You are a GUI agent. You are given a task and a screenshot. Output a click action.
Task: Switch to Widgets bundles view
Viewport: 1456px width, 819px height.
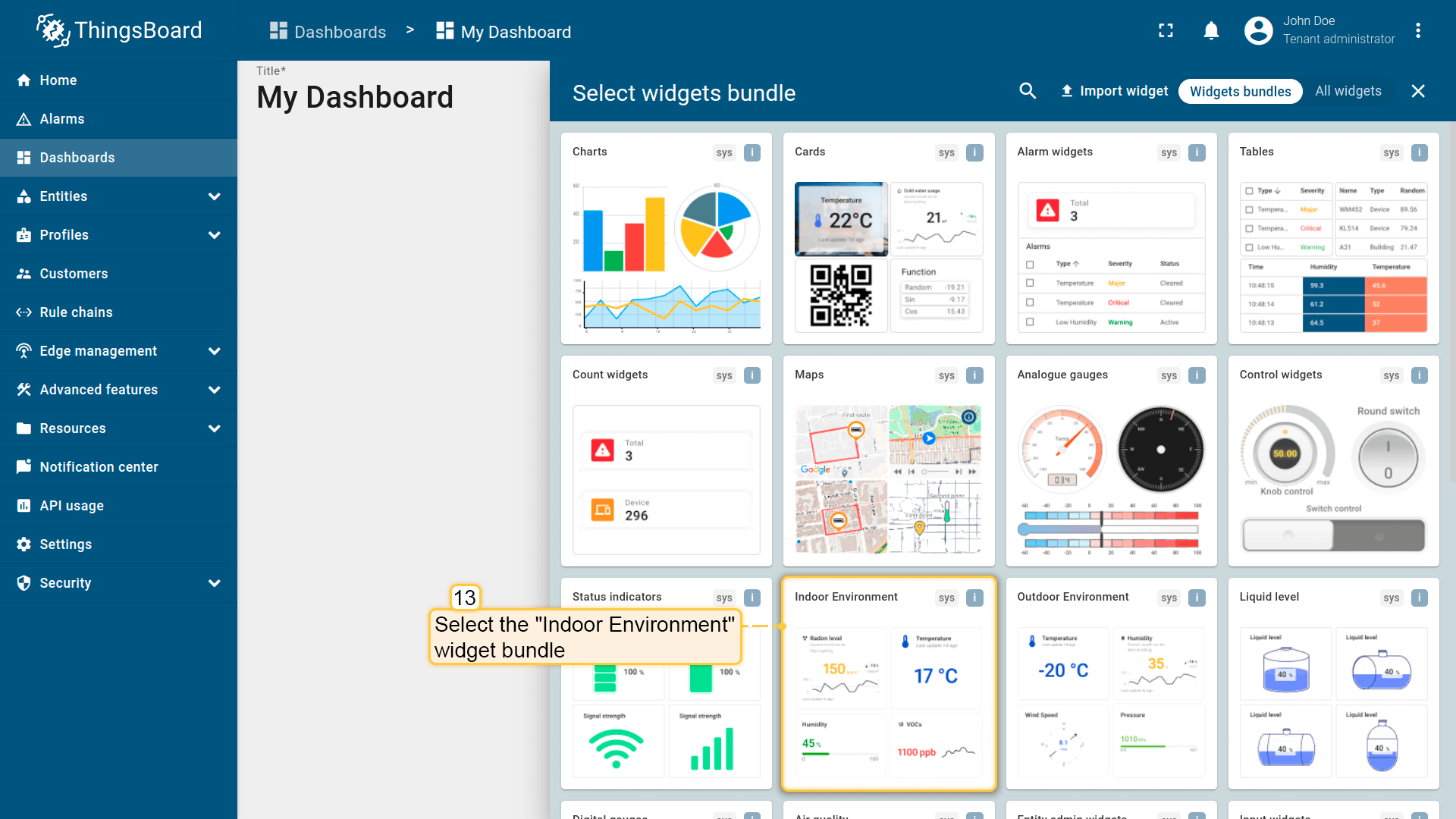pyautogui.click(x=1240, y=91)
